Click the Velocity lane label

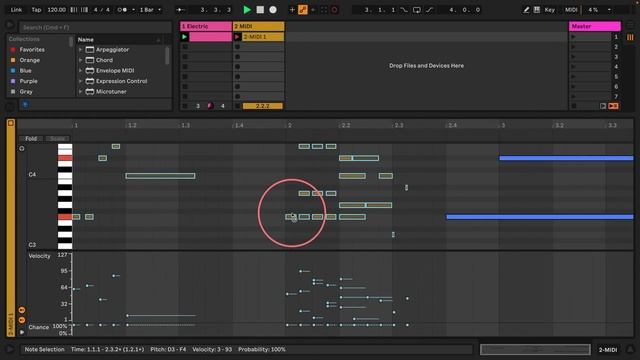[39, 256]
